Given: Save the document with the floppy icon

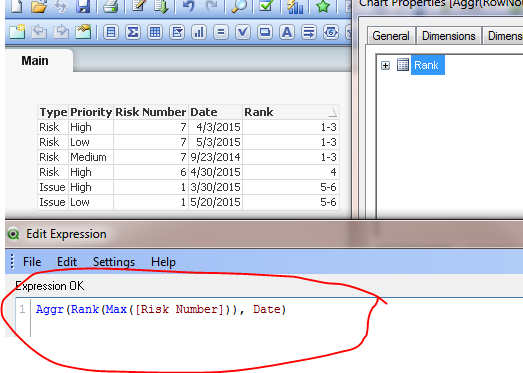Looking at the screenshot, I should pos(83,6).
